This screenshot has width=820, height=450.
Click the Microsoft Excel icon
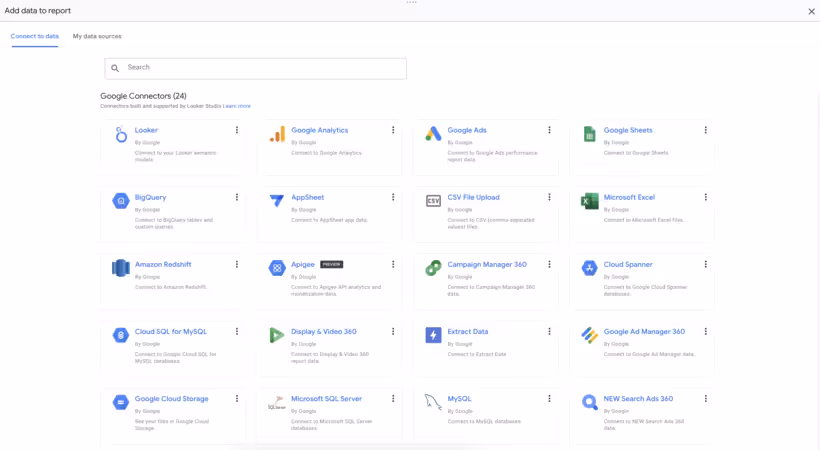pyautogui.click(x=589, y=201)
